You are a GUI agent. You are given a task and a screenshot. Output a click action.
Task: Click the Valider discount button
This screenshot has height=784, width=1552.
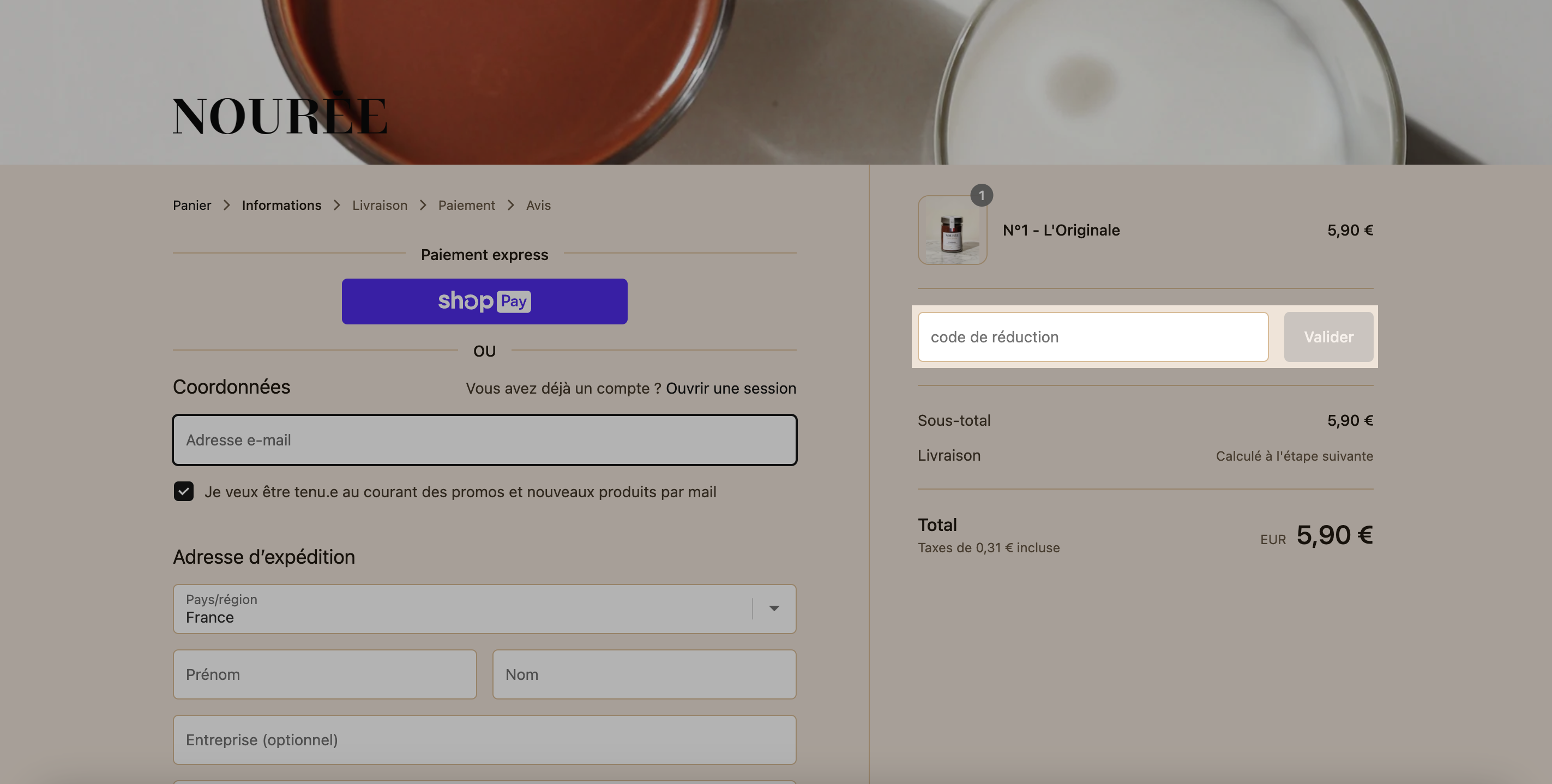[x=1328, y=336]
